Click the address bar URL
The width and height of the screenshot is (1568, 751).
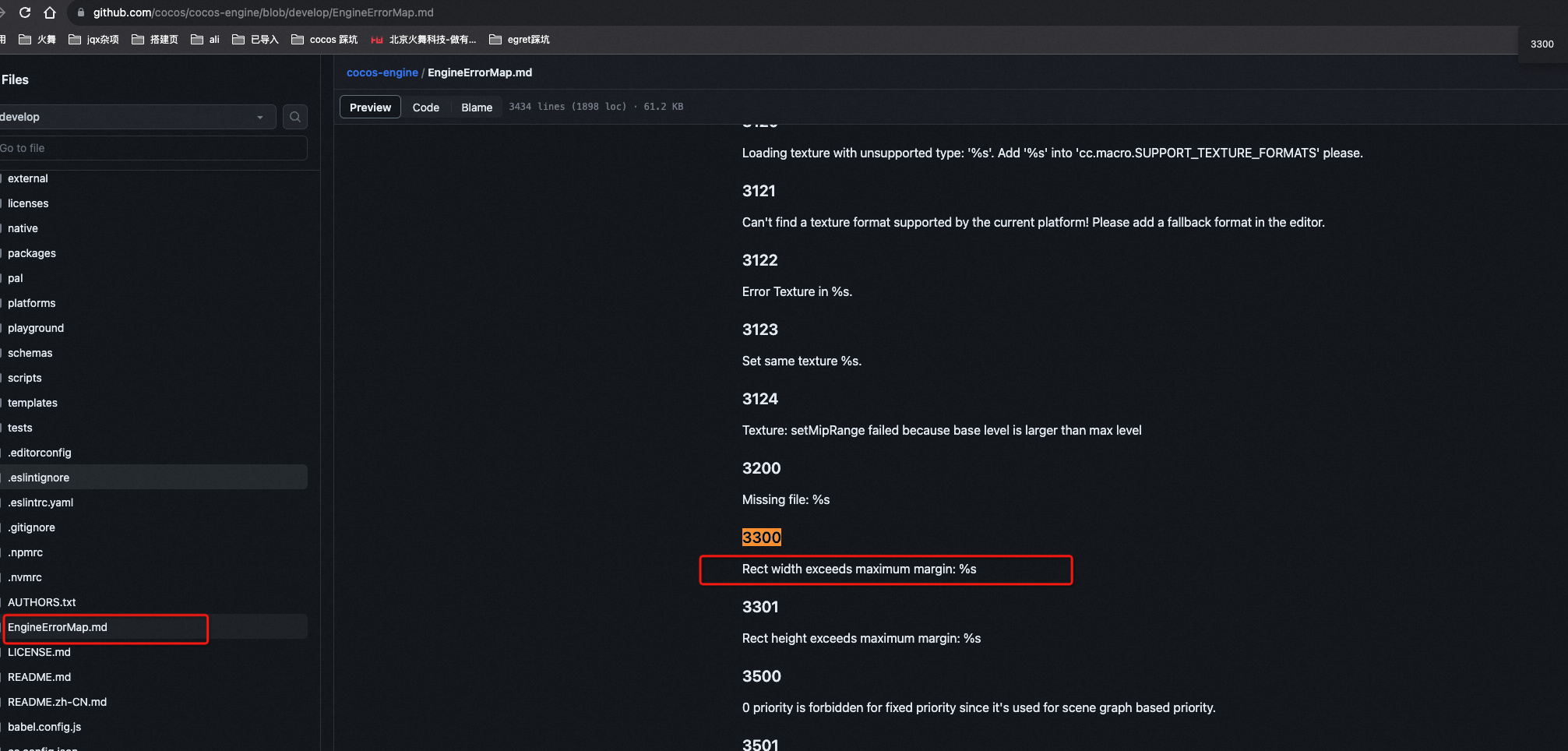(x=263, y=12)
